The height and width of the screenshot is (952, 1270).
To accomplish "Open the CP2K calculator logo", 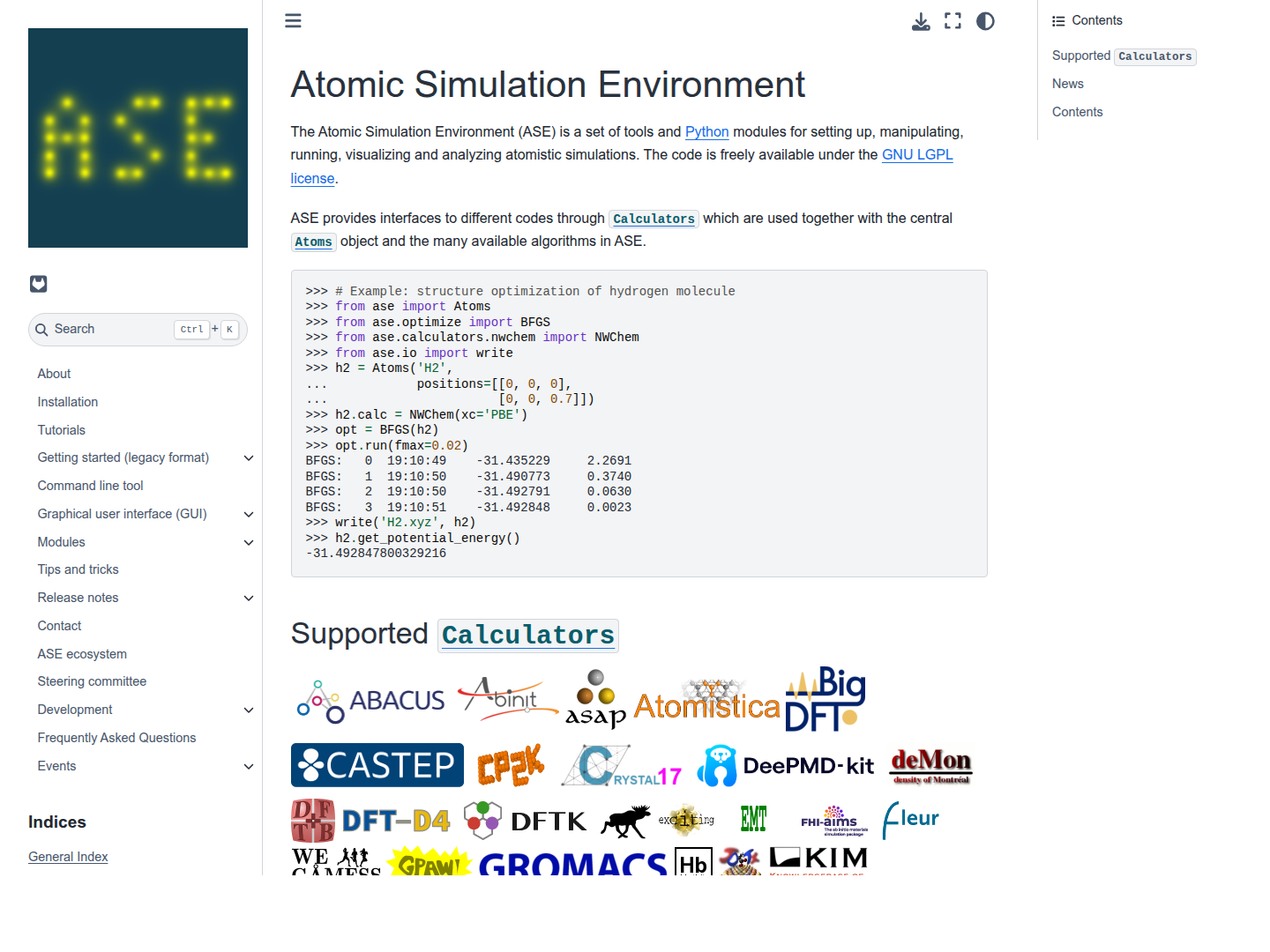I will (511, 765).
